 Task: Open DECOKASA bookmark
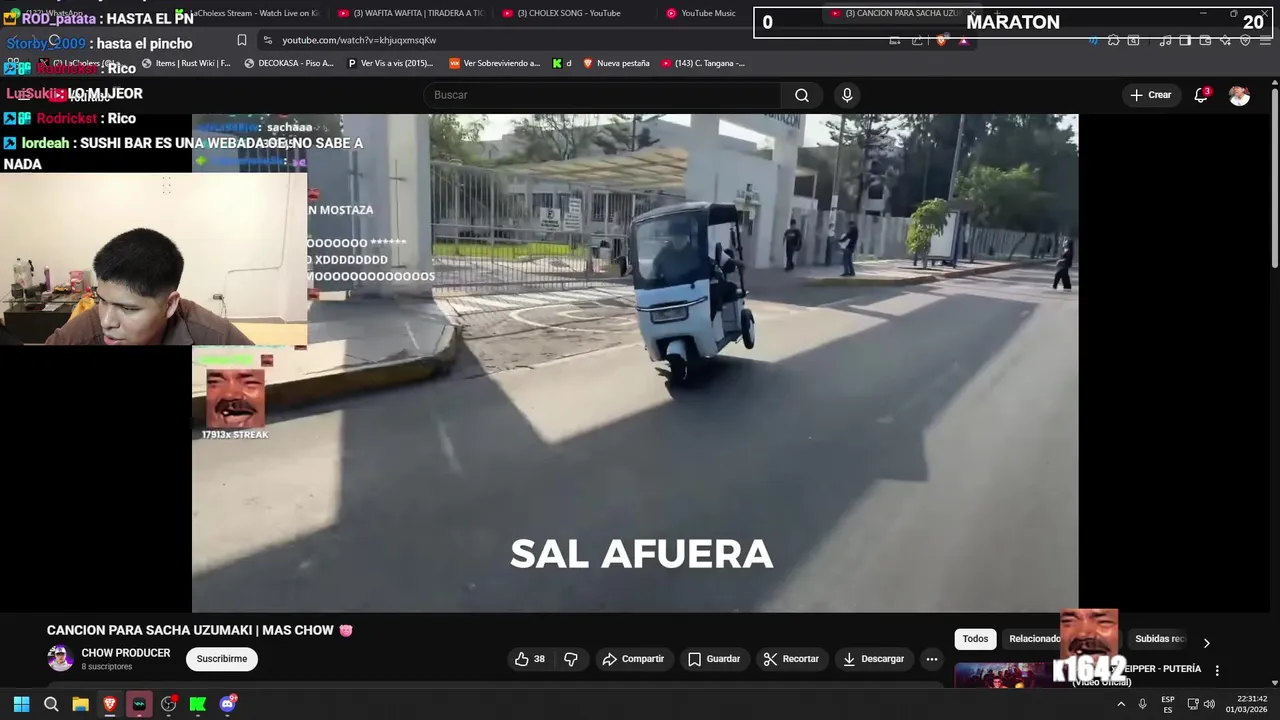(x=289, y=63)
